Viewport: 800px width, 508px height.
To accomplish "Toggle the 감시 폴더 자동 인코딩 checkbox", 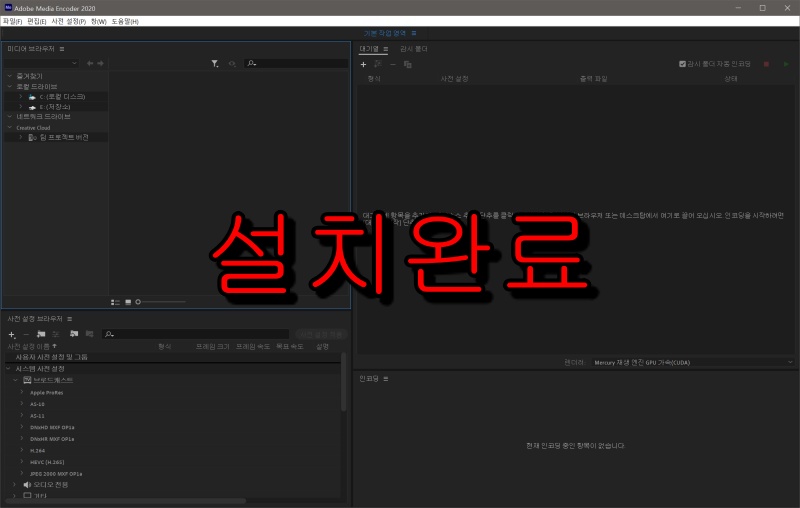I will (682, 64).
